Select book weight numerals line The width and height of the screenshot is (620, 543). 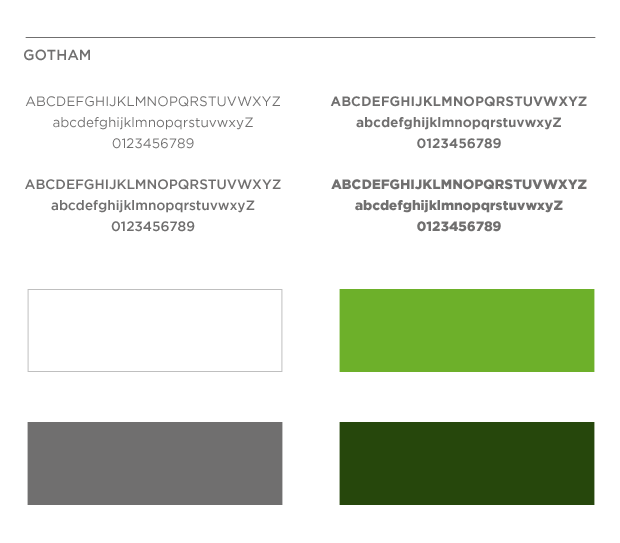tap(153, 226)
